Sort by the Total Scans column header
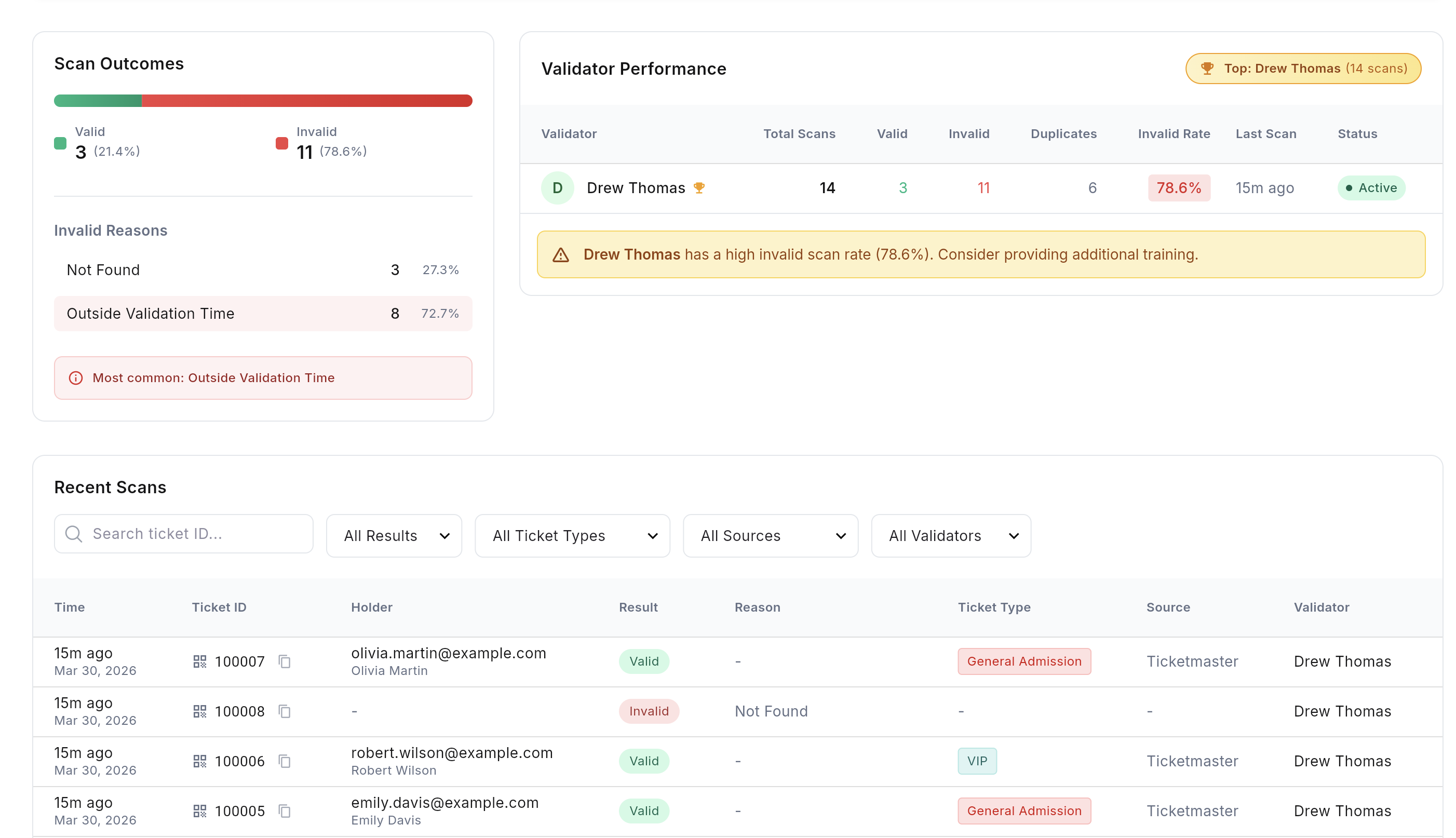 (x=799, y=133)
